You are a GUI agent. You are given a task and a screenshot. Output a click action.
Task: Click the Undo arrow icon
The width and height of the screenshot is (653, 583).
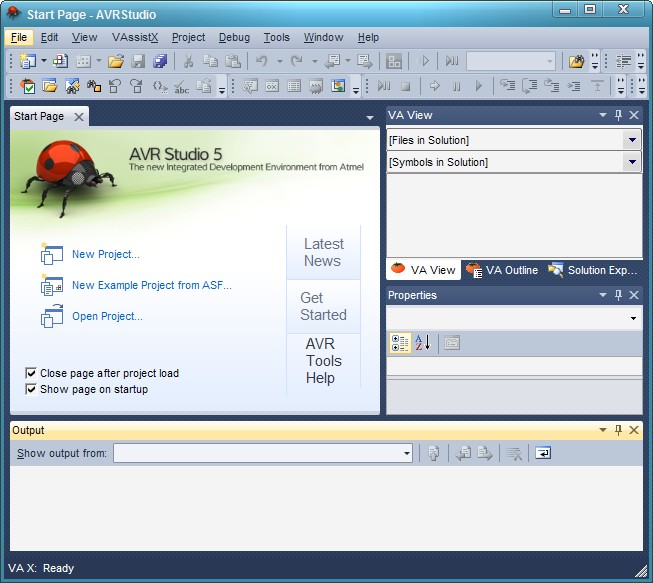click(262, 61)
